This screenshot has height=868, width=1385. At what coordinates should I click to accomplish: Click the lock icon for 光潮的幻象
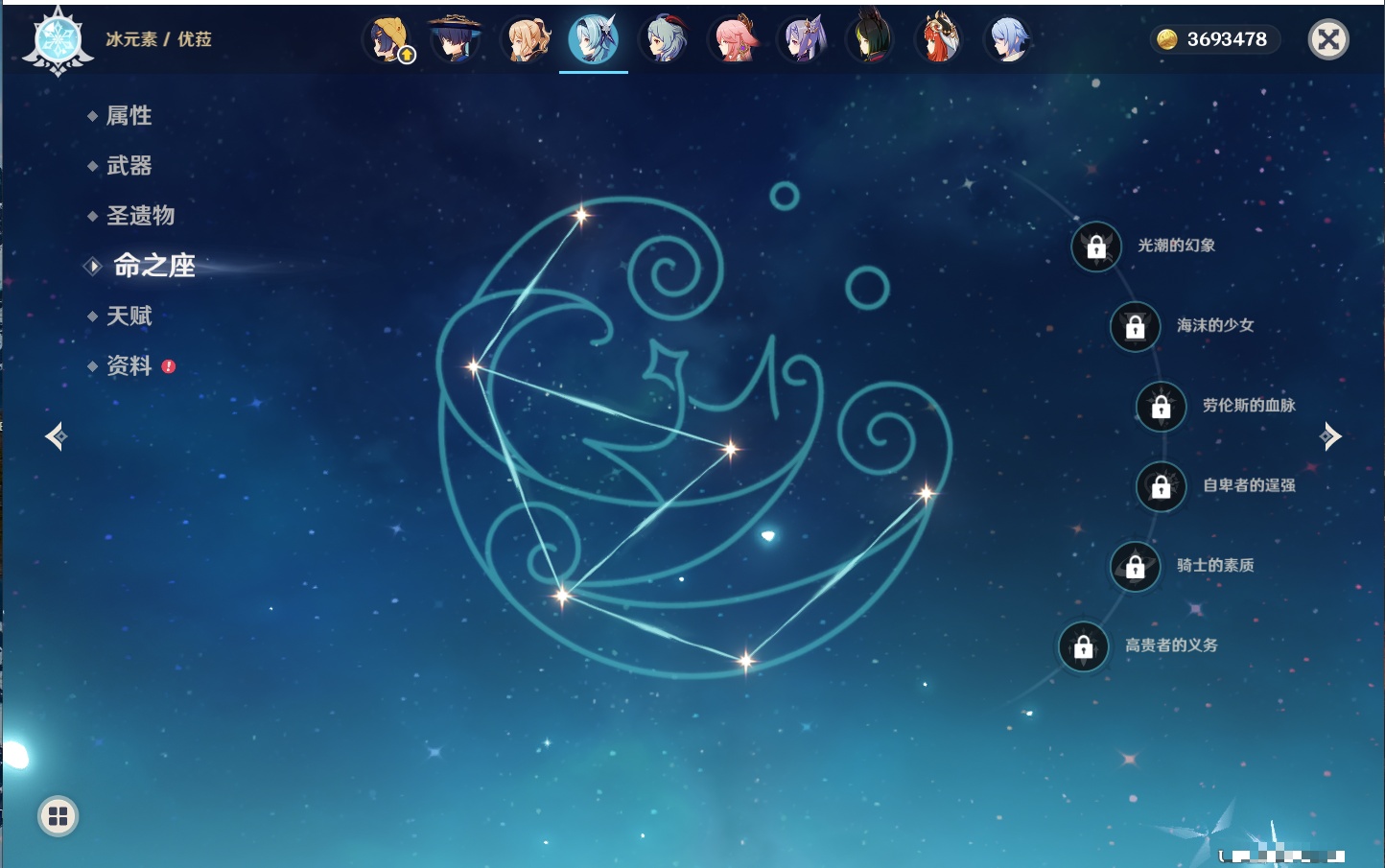point(1096,246)
